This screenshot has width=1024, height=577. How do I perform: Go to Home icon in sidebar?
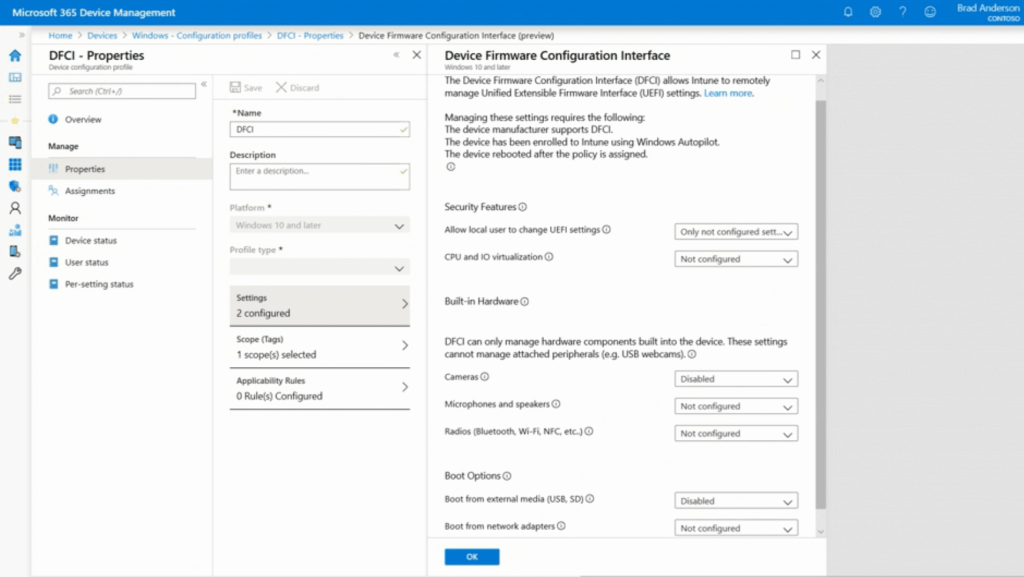pyautogui.click(x=15, y=55)
